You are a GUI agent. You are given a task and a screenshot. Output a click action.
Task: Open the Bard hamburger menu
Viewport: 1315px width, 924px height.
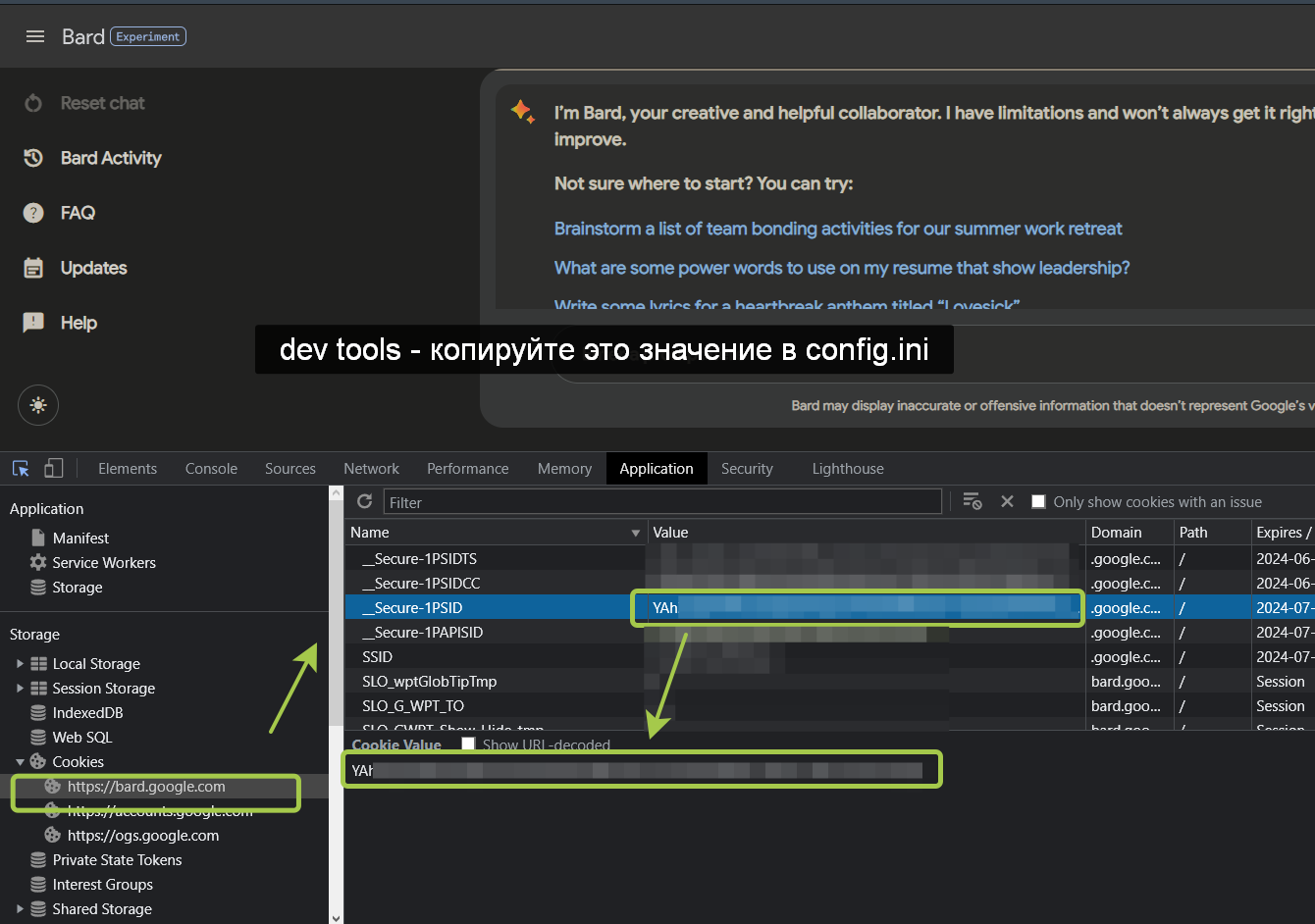click(x=35, y=35)
